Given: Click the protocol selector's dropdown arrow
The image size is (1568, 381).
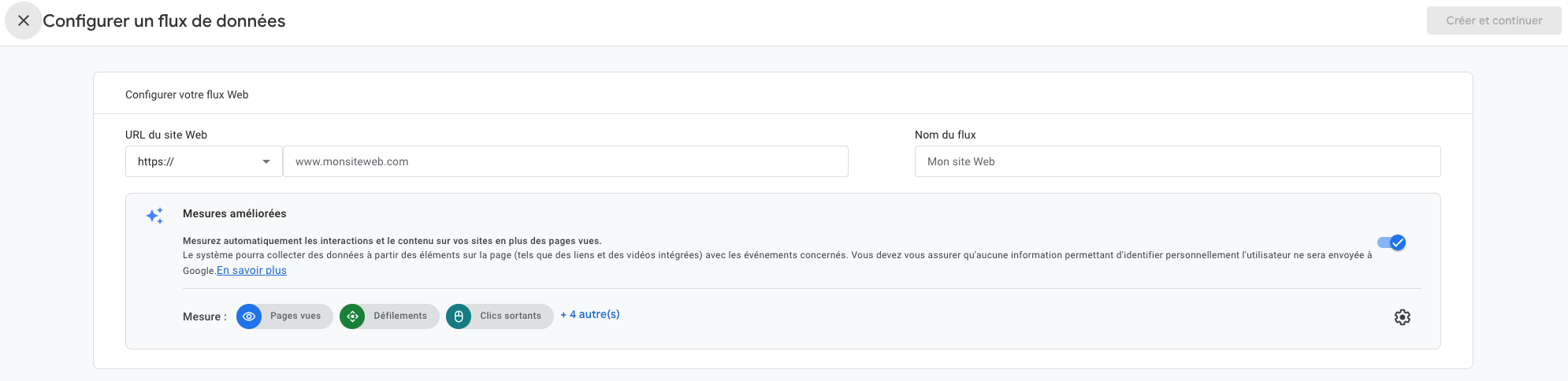Looking at the screenshot, I should 266,161.
